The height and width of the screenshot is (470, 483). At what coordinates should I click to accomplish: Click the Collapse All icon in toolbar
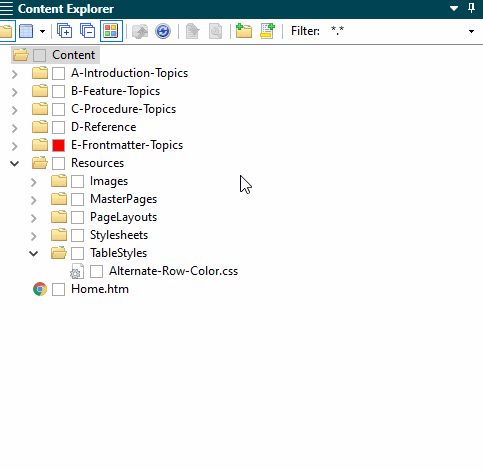point(88,31)
